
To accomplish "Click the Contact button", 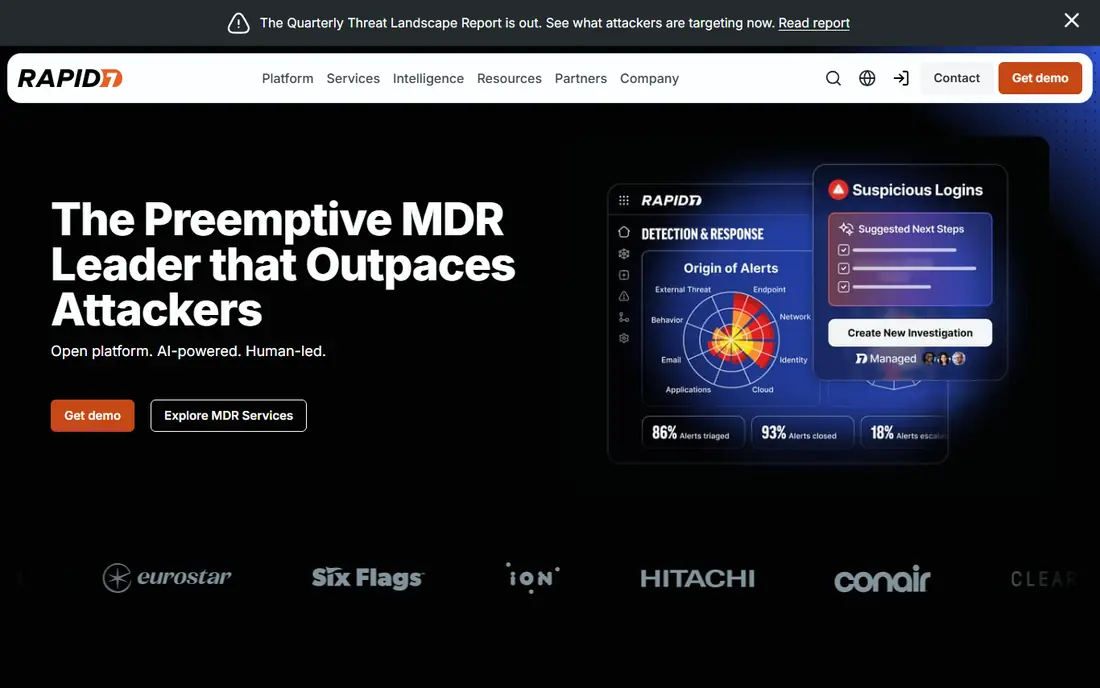I will tap(956, 78).
